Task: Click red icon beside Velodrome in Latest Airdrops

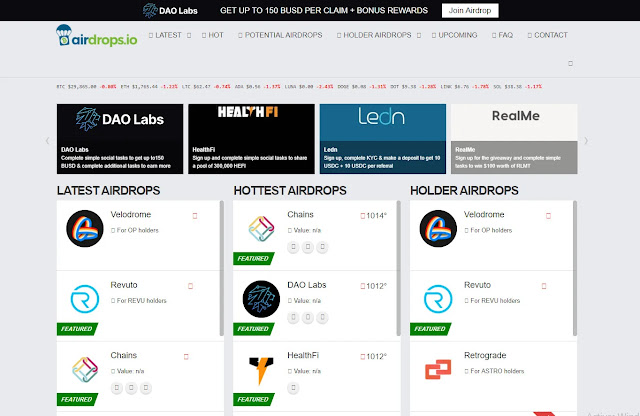Action: pyautogui.click(x=195, y=216)
